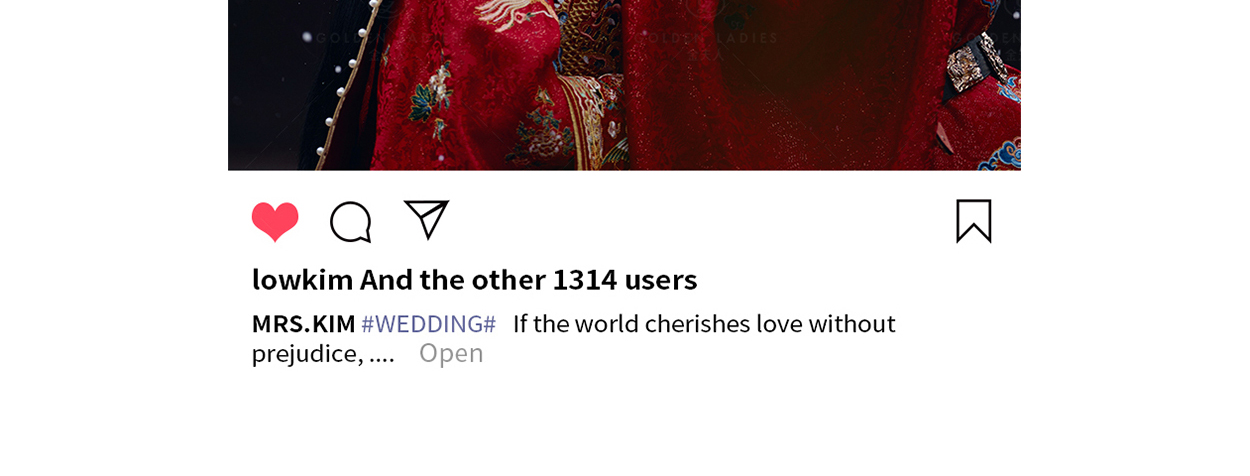
Task: Tap the red wedding dress photo
Action: [x=624, y=85]
